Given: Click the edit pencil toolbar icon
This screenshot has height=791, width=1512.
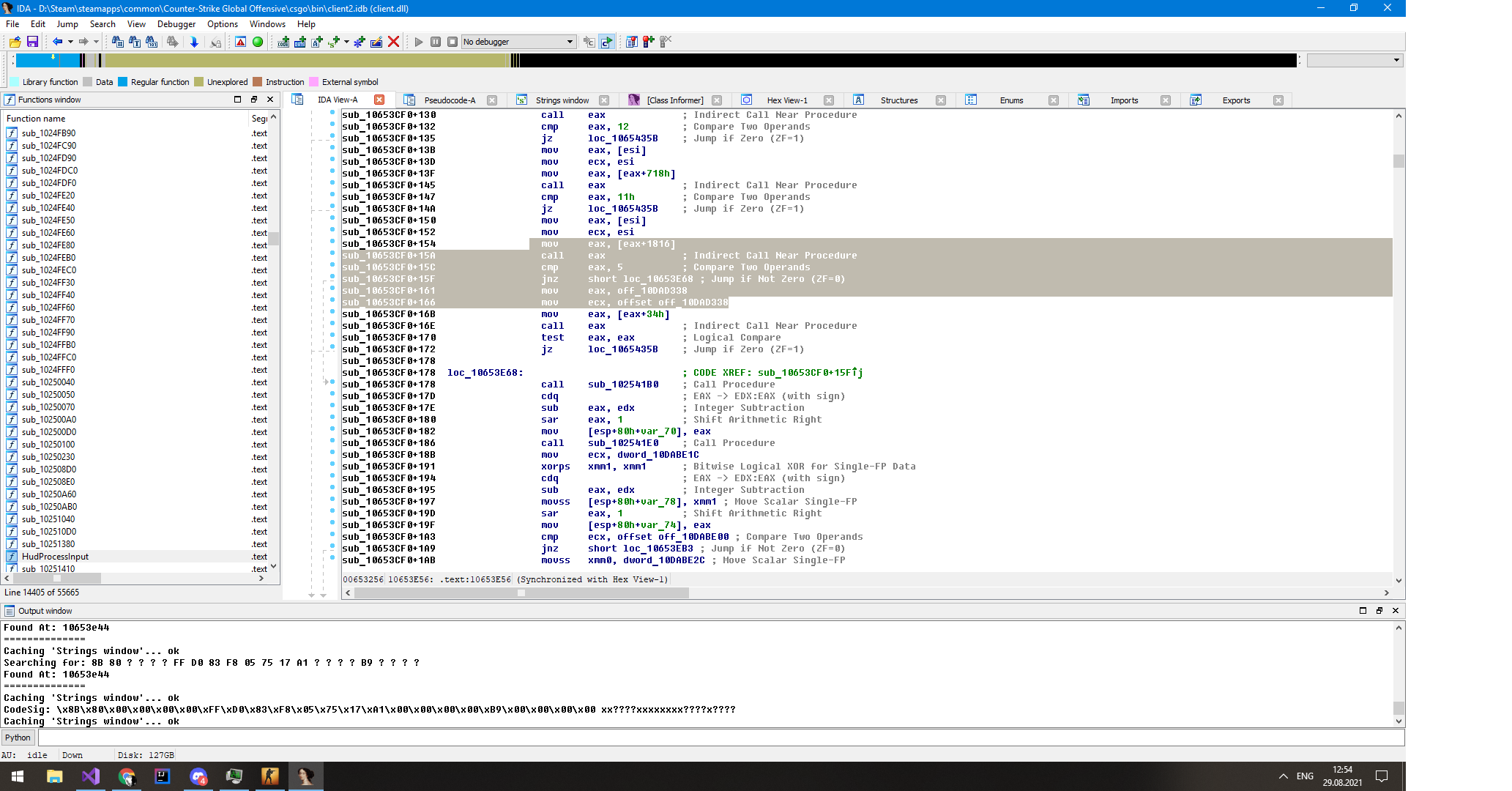Looking at the screenshot, I should pyautogui.click(x=376, y=42).
